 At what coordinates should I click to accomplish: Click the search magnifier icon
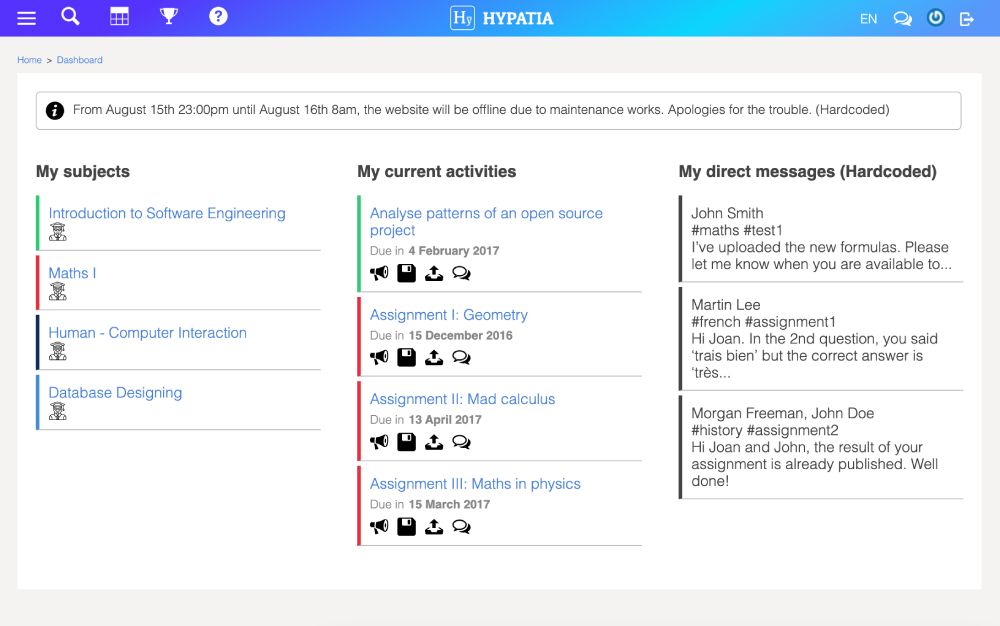pos(70,16)
